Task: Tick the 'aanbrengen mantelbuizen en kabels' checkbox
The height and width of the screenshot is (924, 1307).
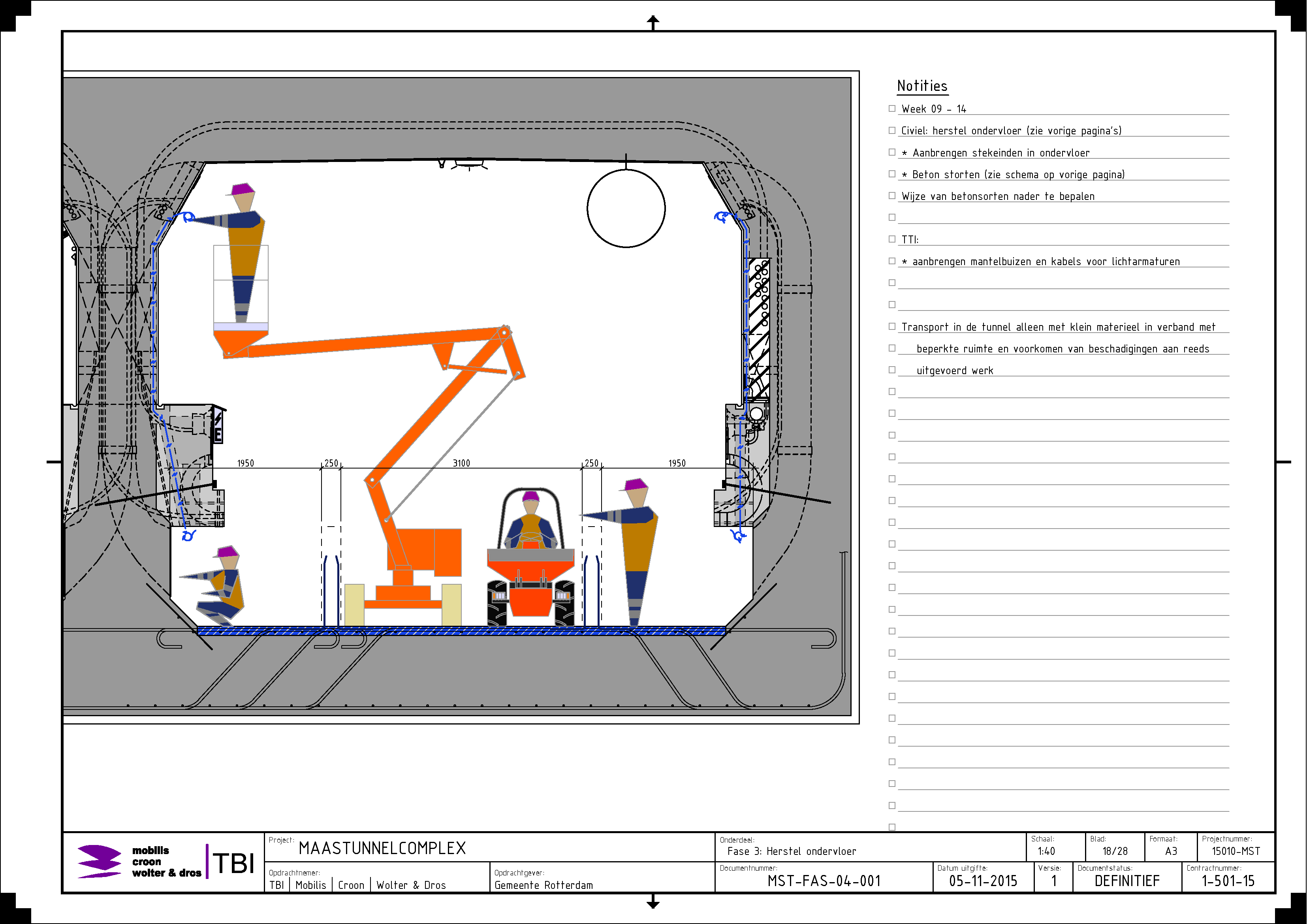Action: click(x=892, y=261)
